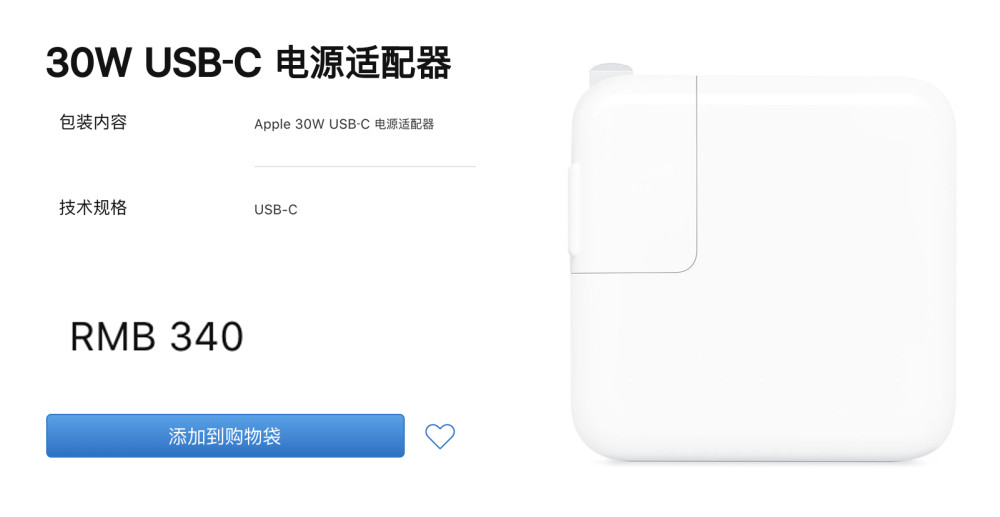Click the "RMB" currency label
This screenshot has height=517, width=1000.
coord(112,337)
